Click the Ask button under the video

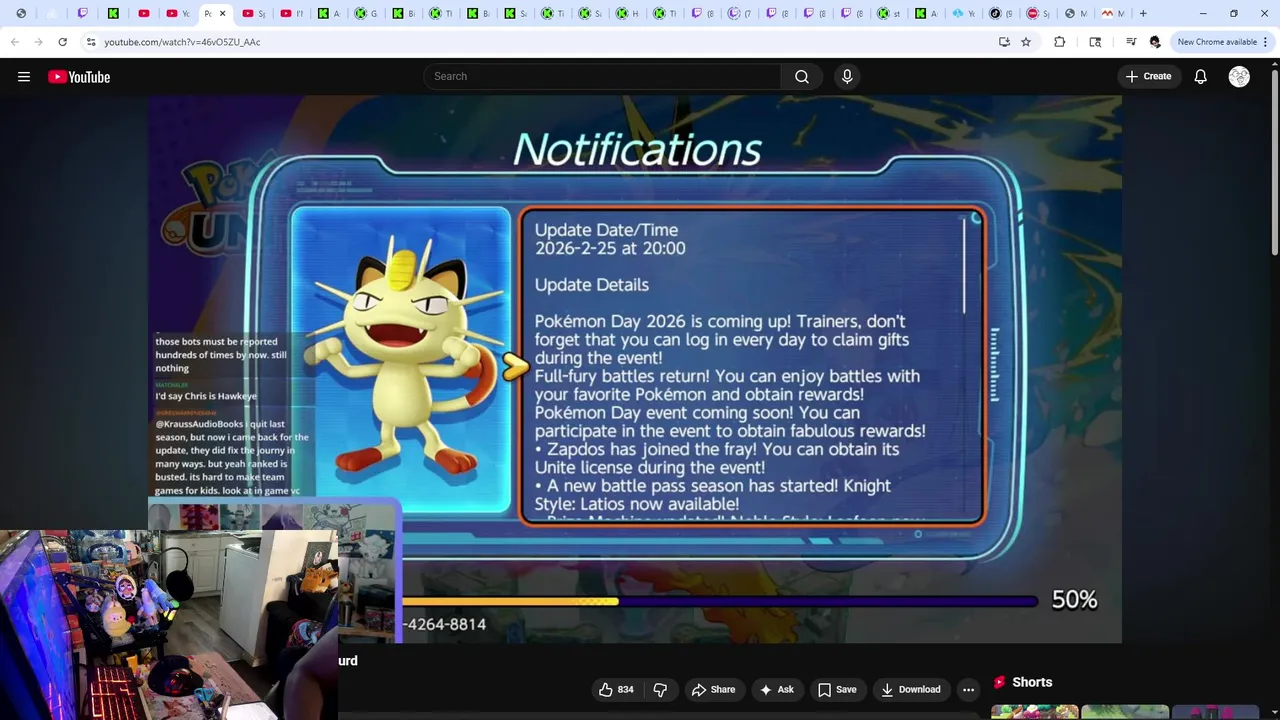pyautogui.click(x=776, y=689)
